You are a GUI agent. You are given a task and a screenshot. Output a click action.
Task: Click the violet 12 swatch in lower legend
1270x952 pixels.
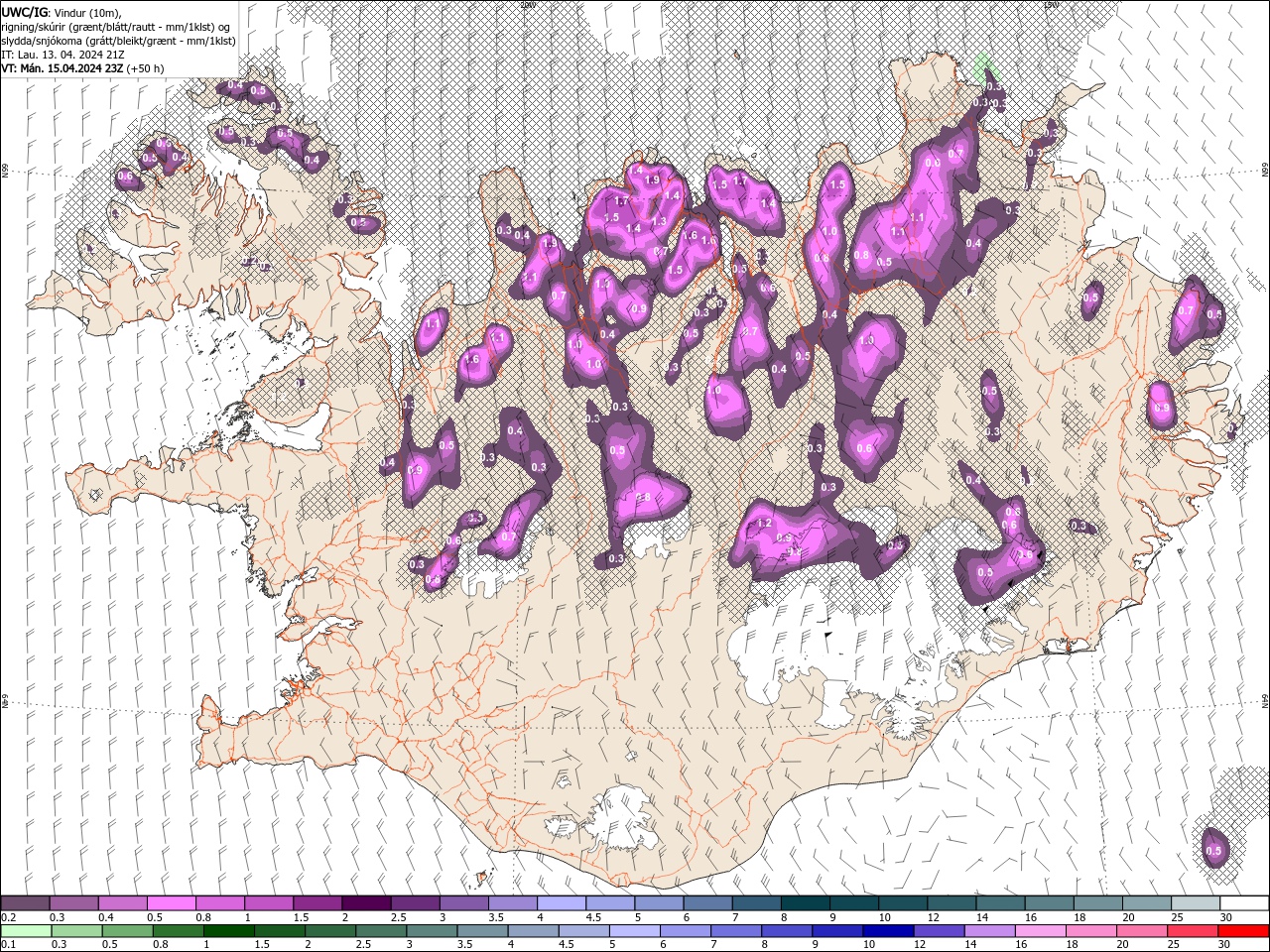938,931
